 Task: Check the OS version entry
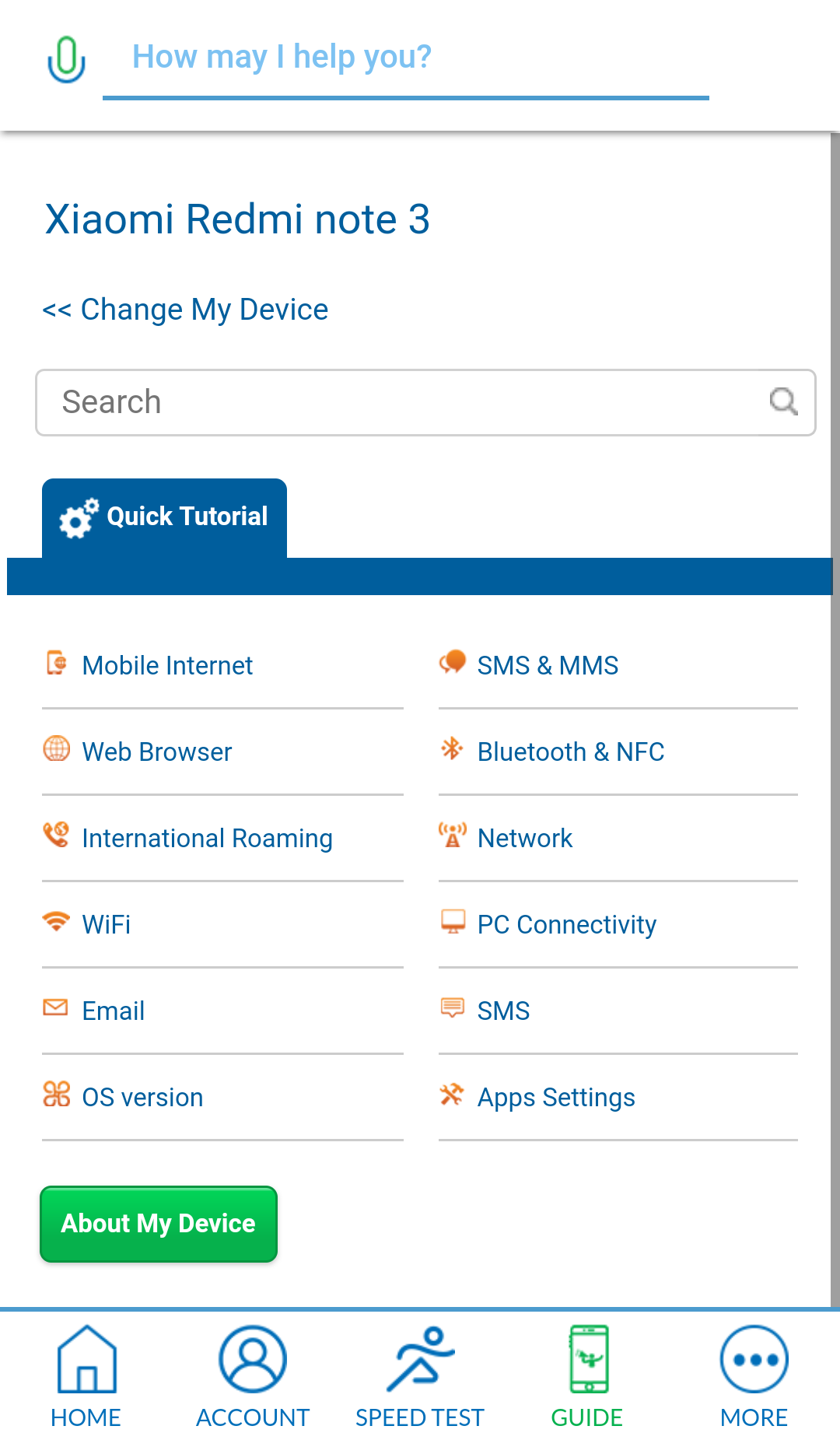pyautogui.click(x=142, y=1098)
